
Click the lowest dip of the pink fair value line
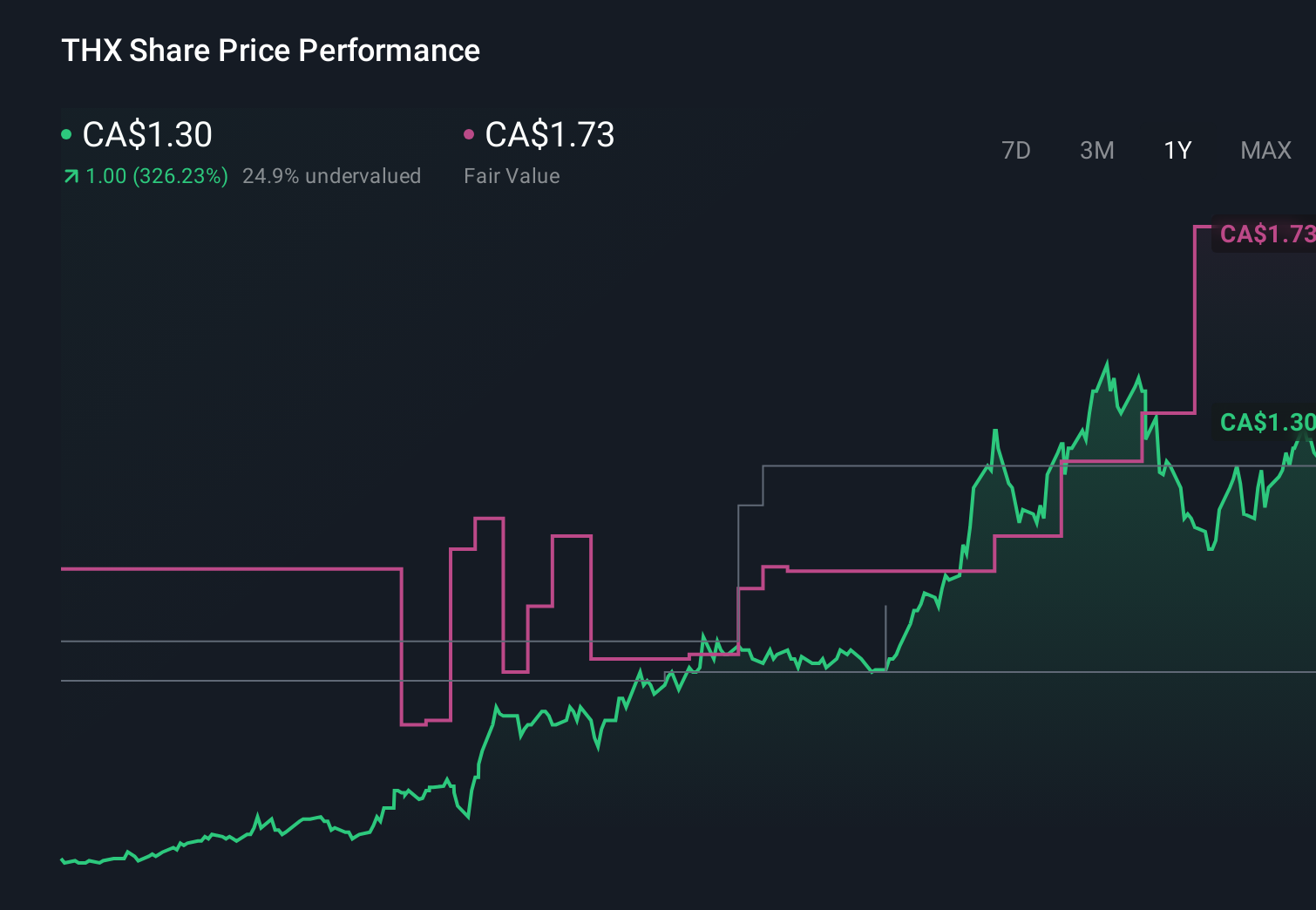[x=414, y=723]
